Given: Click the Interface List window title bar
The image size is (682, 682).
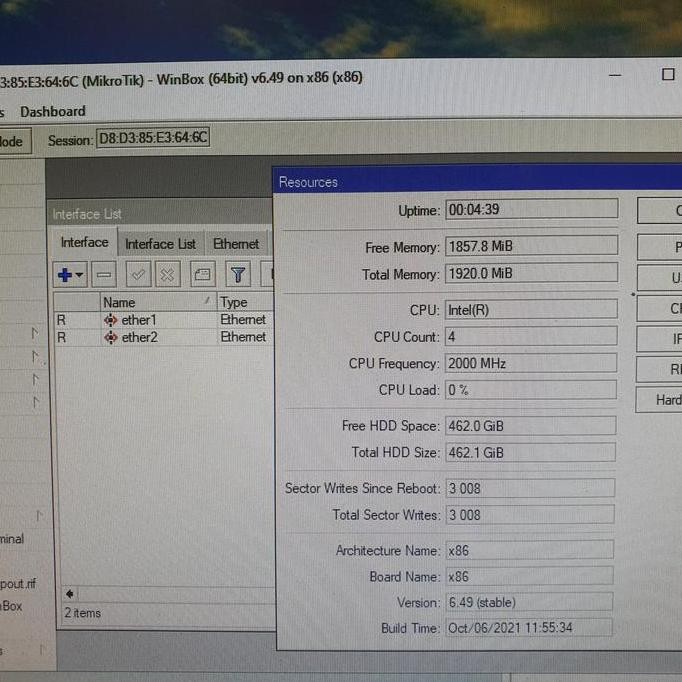Looking at the screenshot, I should tap(159, 214).
